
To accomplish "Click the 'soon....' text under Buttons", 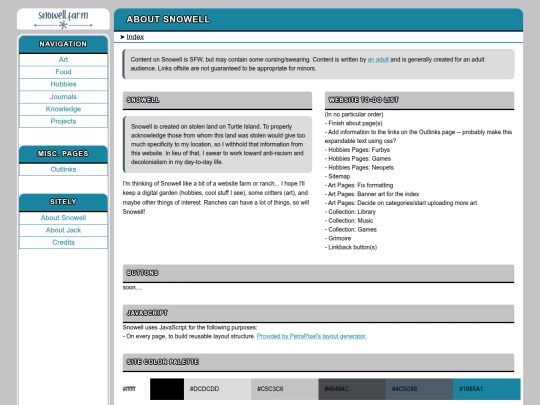I will (132, 288).
